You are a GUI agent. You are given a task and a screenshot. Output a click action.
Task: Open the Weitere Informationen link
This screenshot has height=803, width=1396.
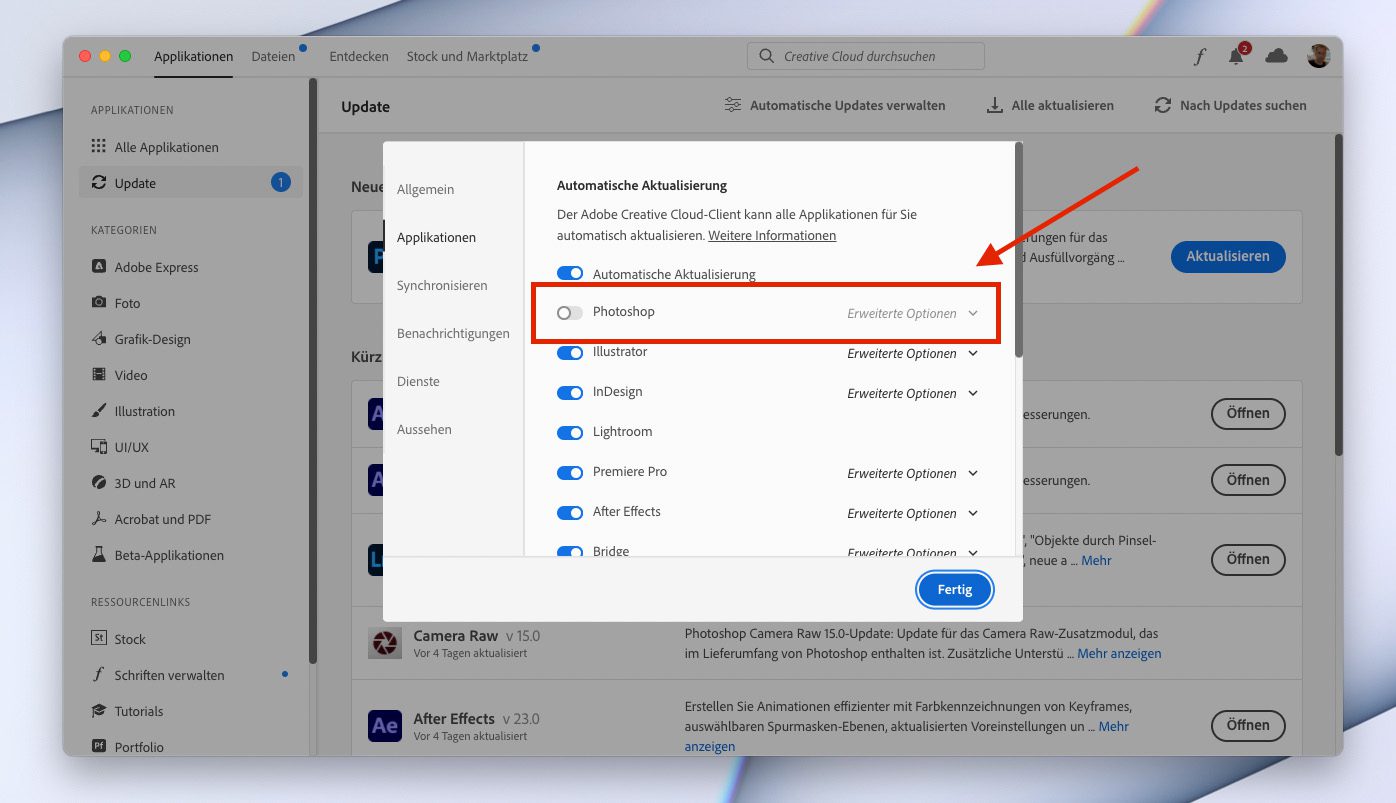point(772,236)
